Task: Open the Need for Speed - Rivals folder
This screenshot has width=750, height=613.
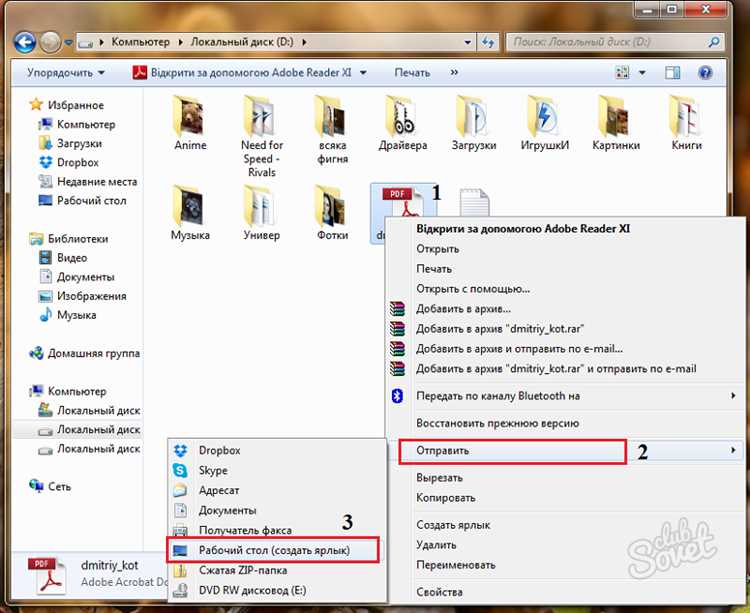Action: click(262, 117)
